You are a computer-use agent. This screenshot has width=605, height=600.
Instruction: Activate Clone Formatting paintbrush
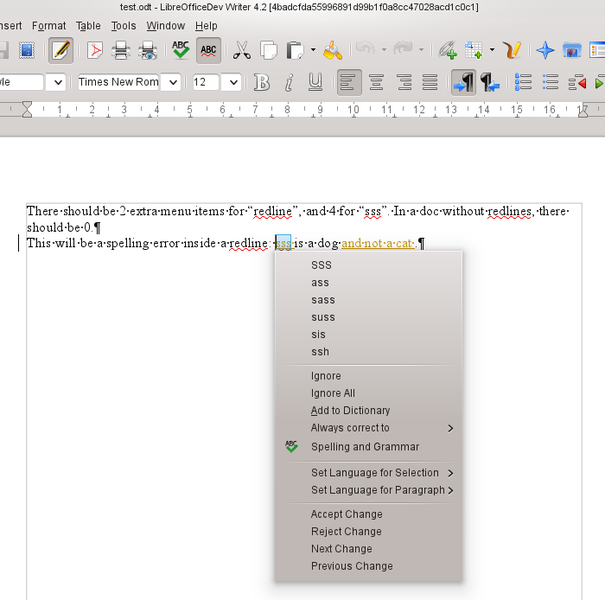[x=333, y=51]
